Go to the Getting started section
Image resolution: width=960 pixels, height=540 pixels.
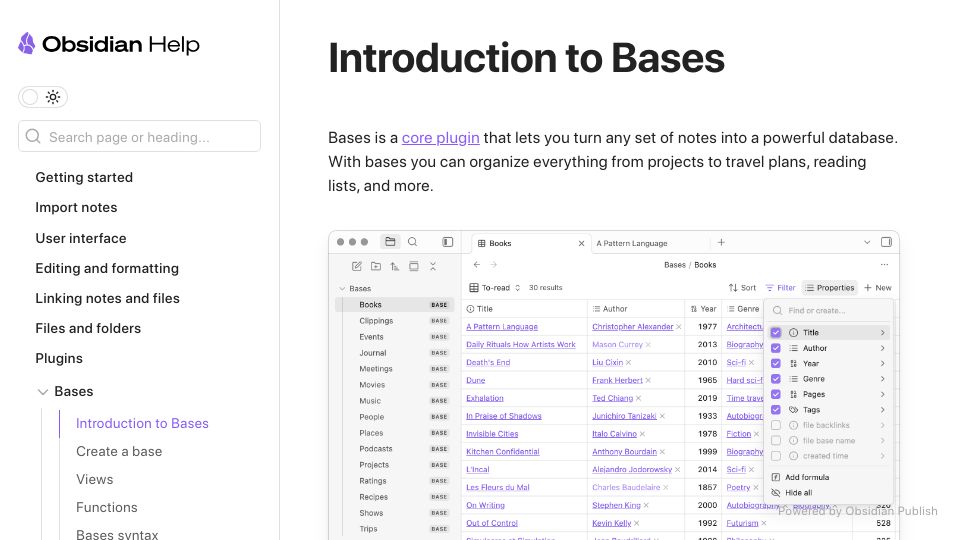pos(84,178)
